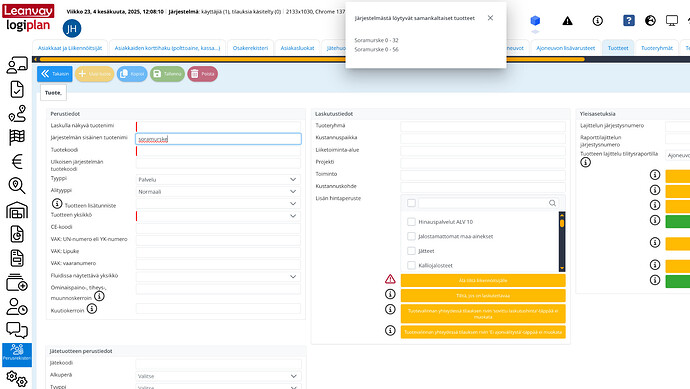The image size is (690, 389).
Task: Click info icon next to Kuutiokerroin
Action: (x=92, y=309)
